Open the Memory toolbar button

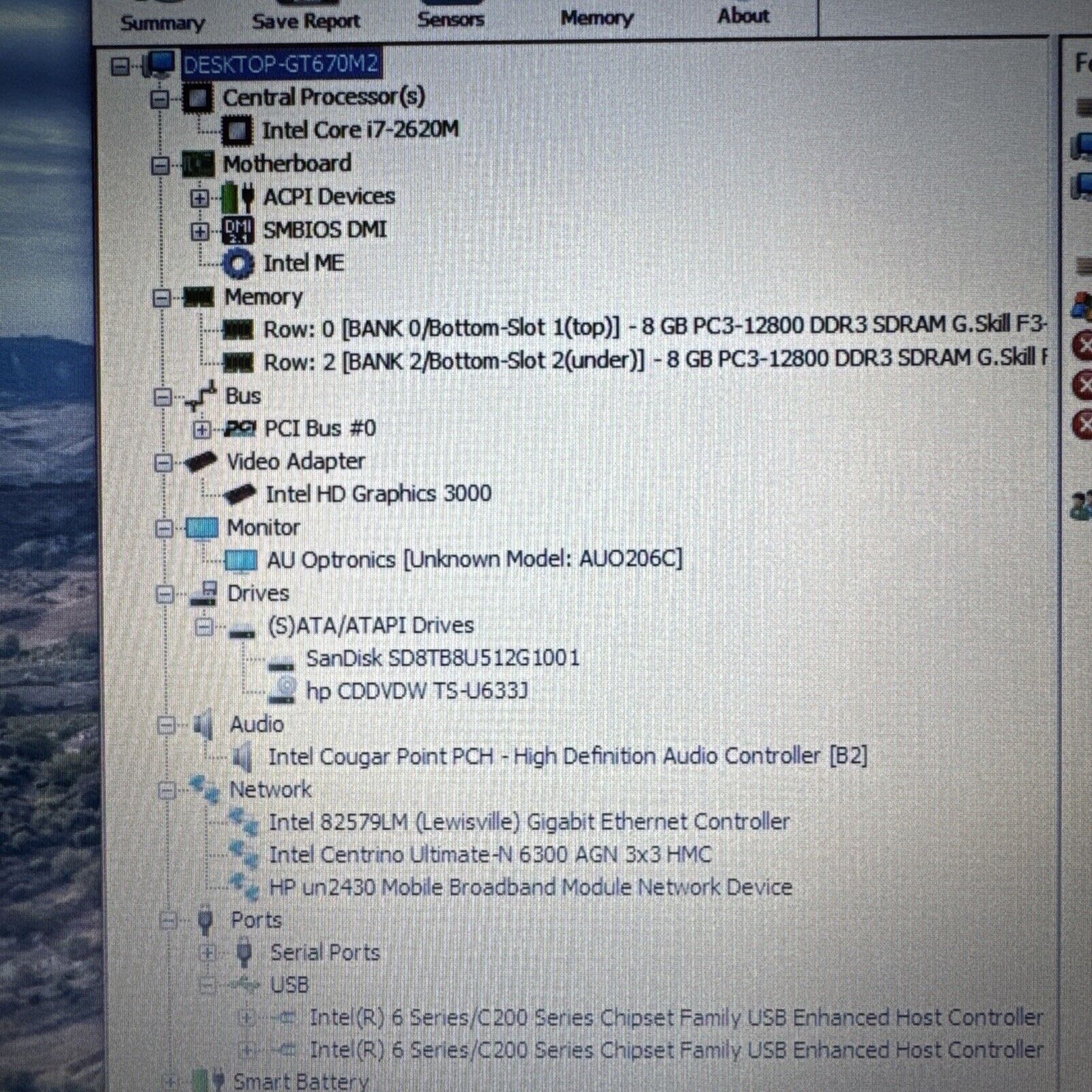click(x=597, y=18)
